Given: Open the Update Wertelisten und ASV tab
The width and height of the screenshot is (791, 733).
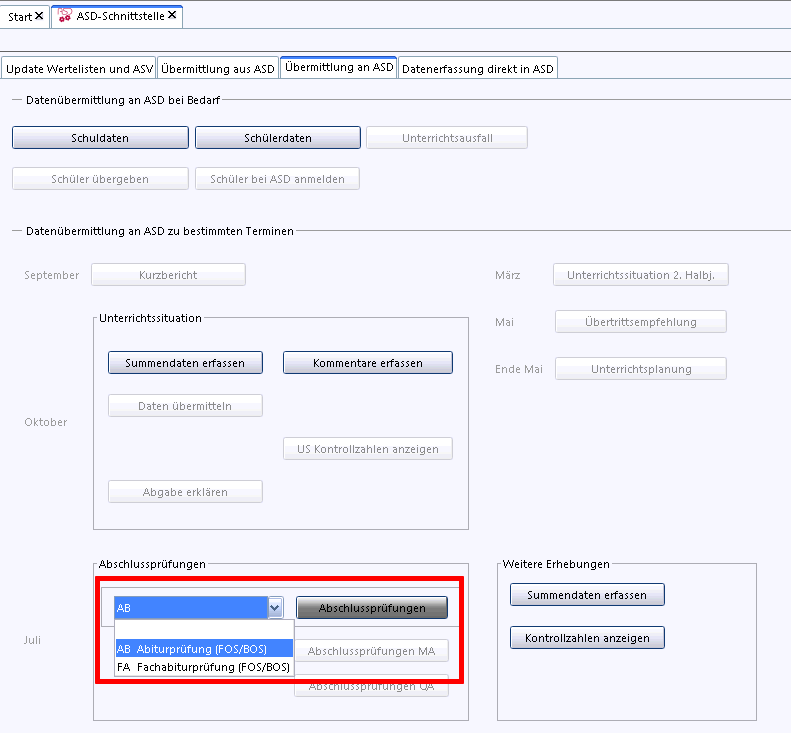Looking at the screenshot, I should coord(79,69).
